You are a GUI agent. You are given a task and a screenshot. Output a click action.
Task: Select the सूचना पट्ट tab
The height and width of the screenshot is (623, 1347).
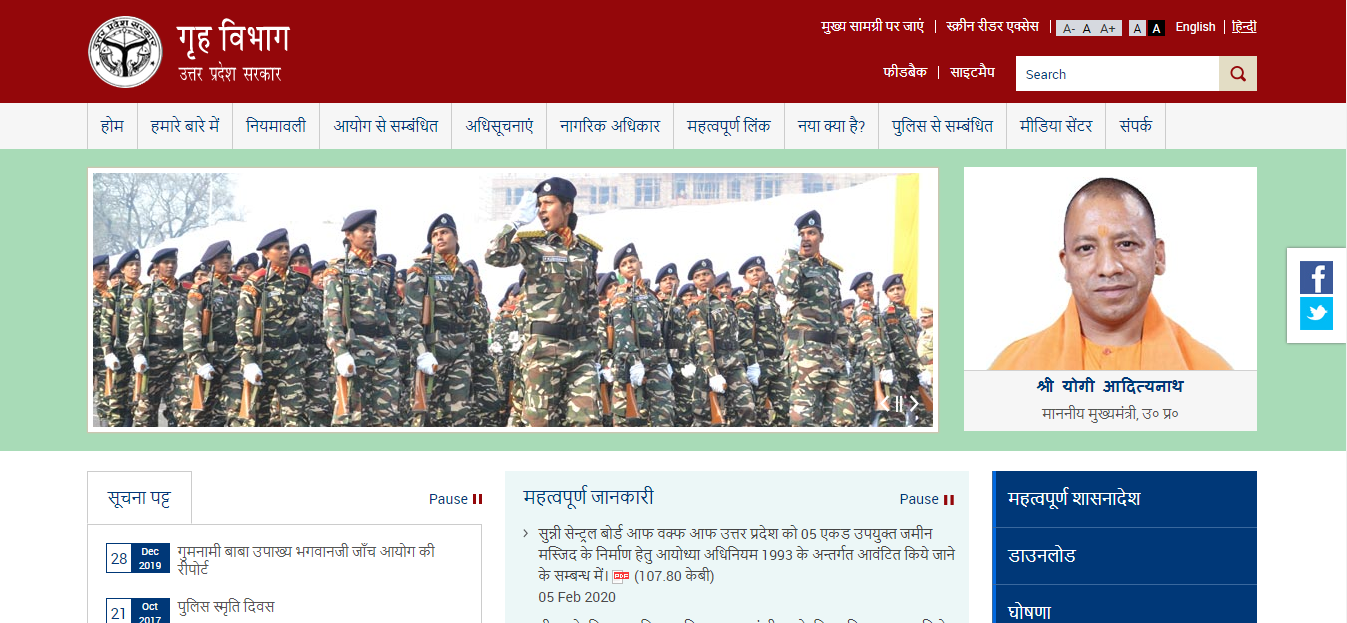coord(139,498)
